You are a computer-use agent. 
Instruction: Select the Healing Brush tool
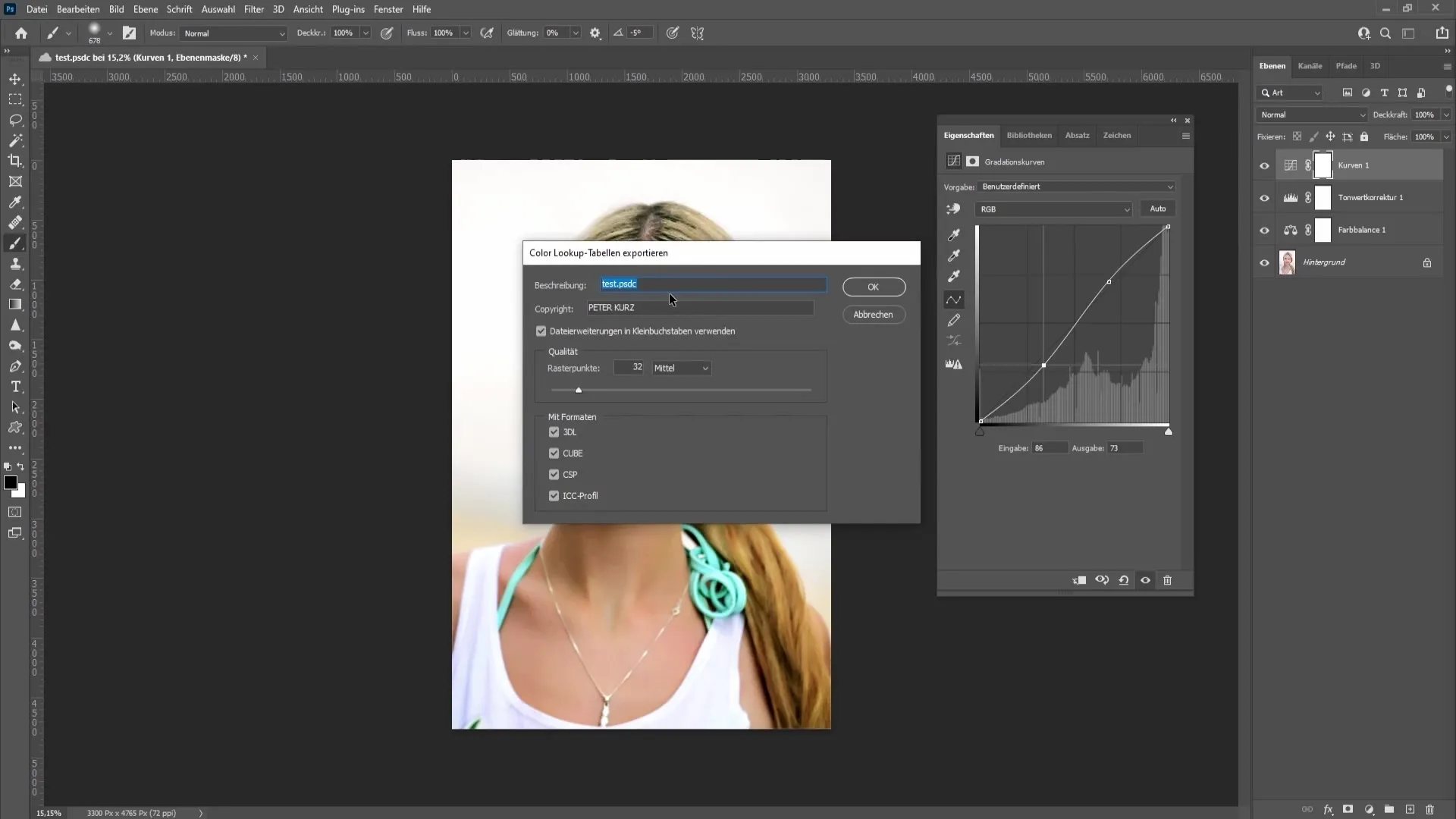pyautogui.click(x=15, y=222)
